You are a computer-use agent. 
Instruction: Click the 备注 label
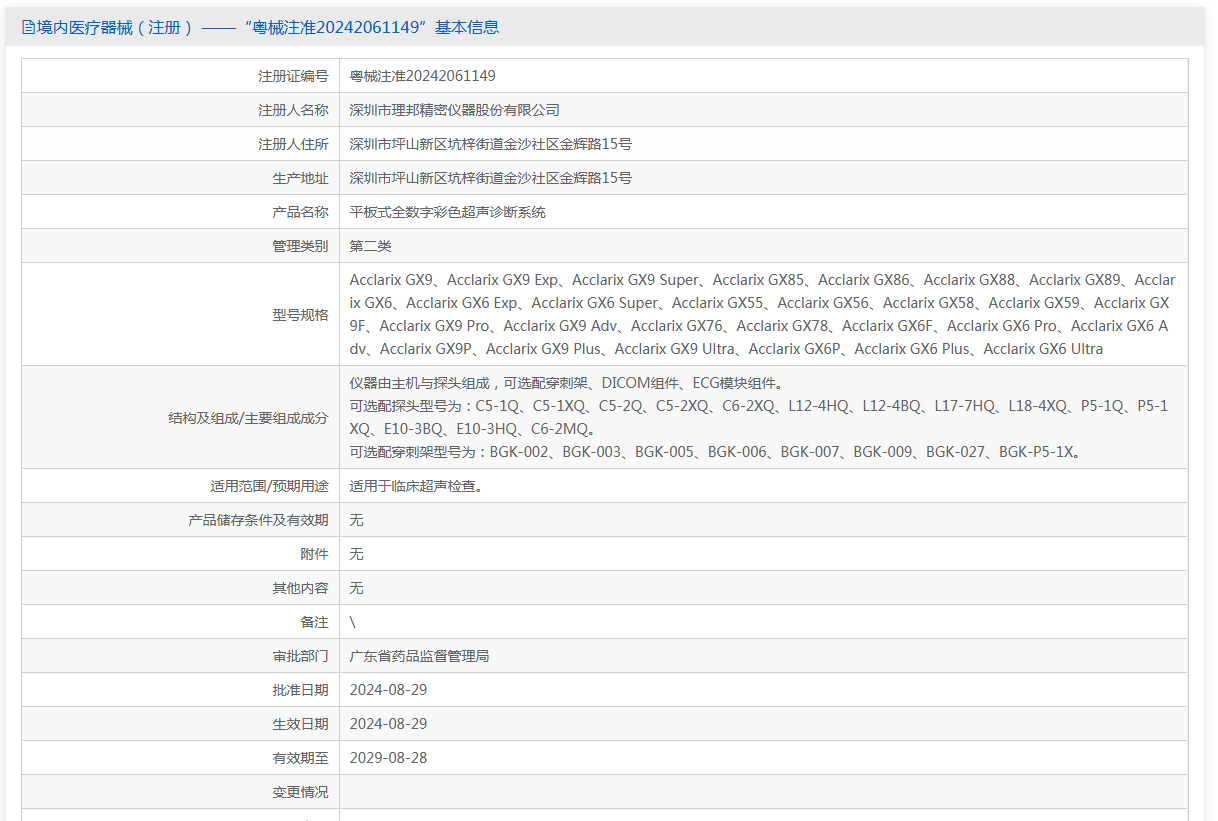tap(314, 622)
